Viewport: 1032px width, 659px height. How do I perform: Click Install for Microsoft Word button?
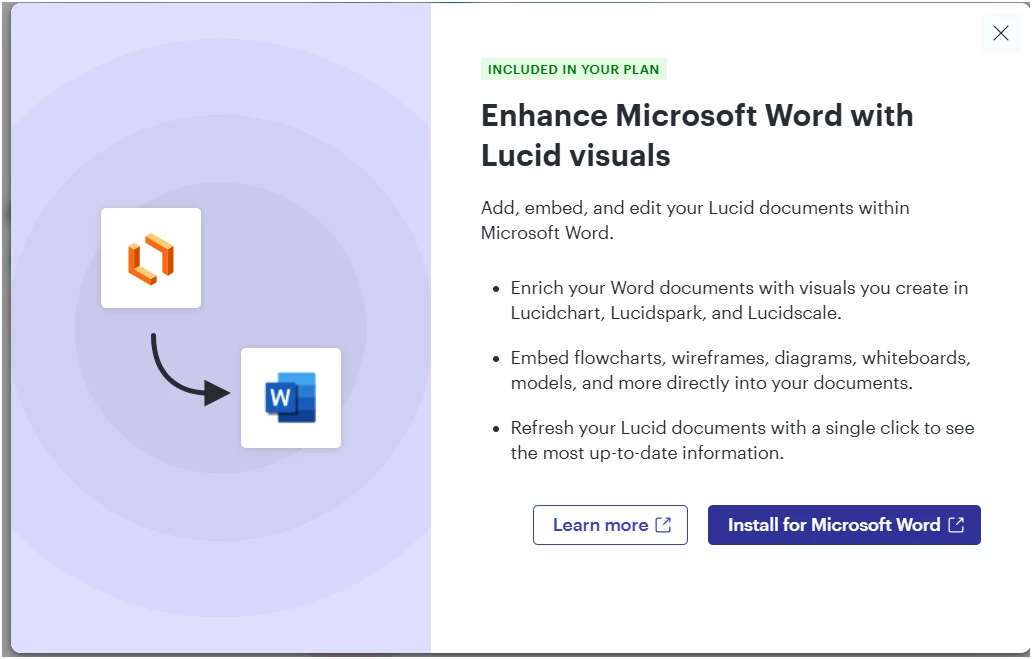point(844,525)
